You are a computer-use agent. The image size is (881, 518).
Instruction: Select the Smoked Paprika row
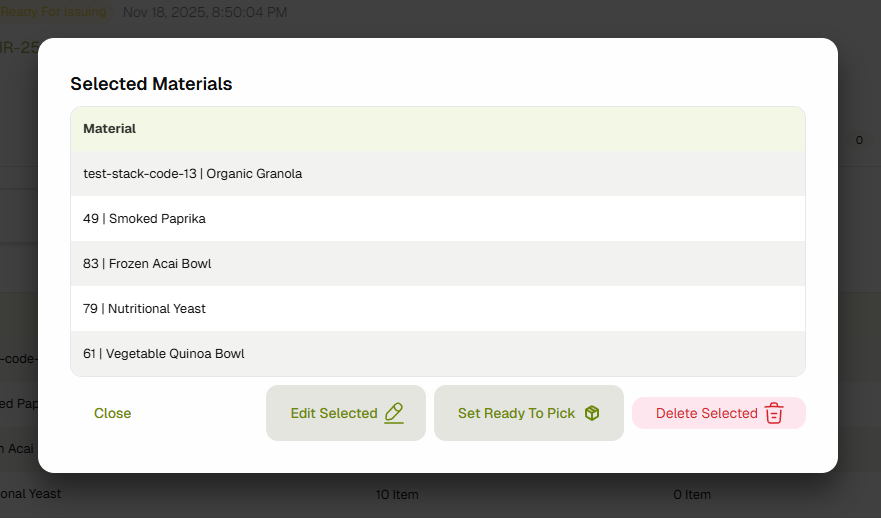click(145, 219)
